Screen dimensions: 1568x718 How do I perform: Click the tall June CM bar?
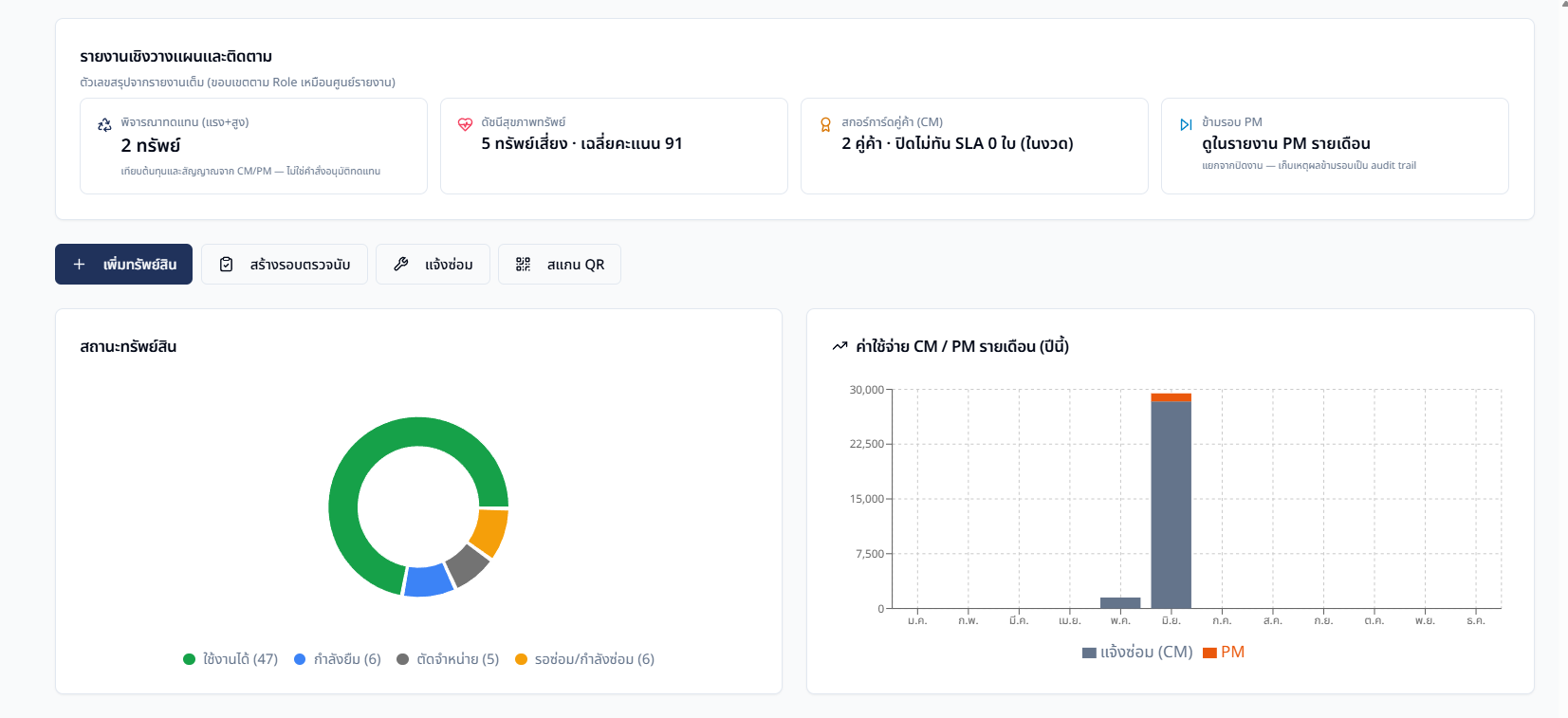coord(1171,505)
